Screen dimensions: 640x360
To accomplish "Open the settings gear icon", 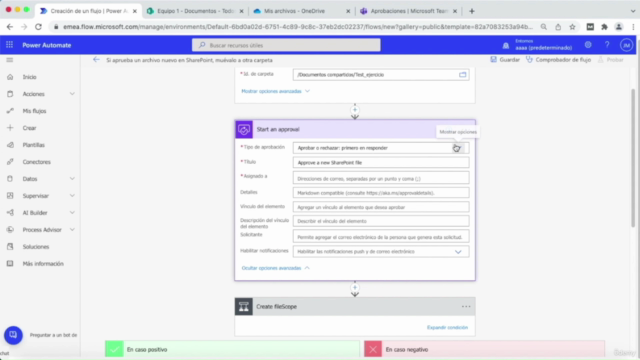I will (588, 45).
